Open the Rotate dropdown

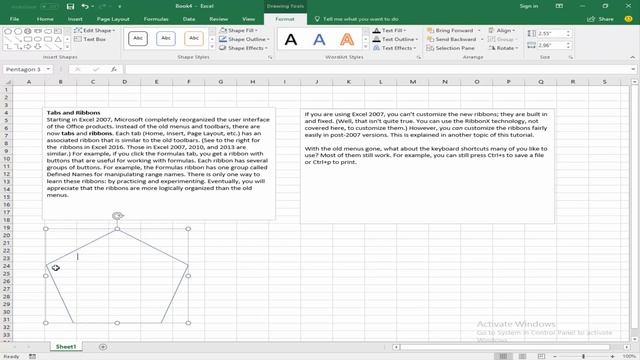click(x=503, y=48)
